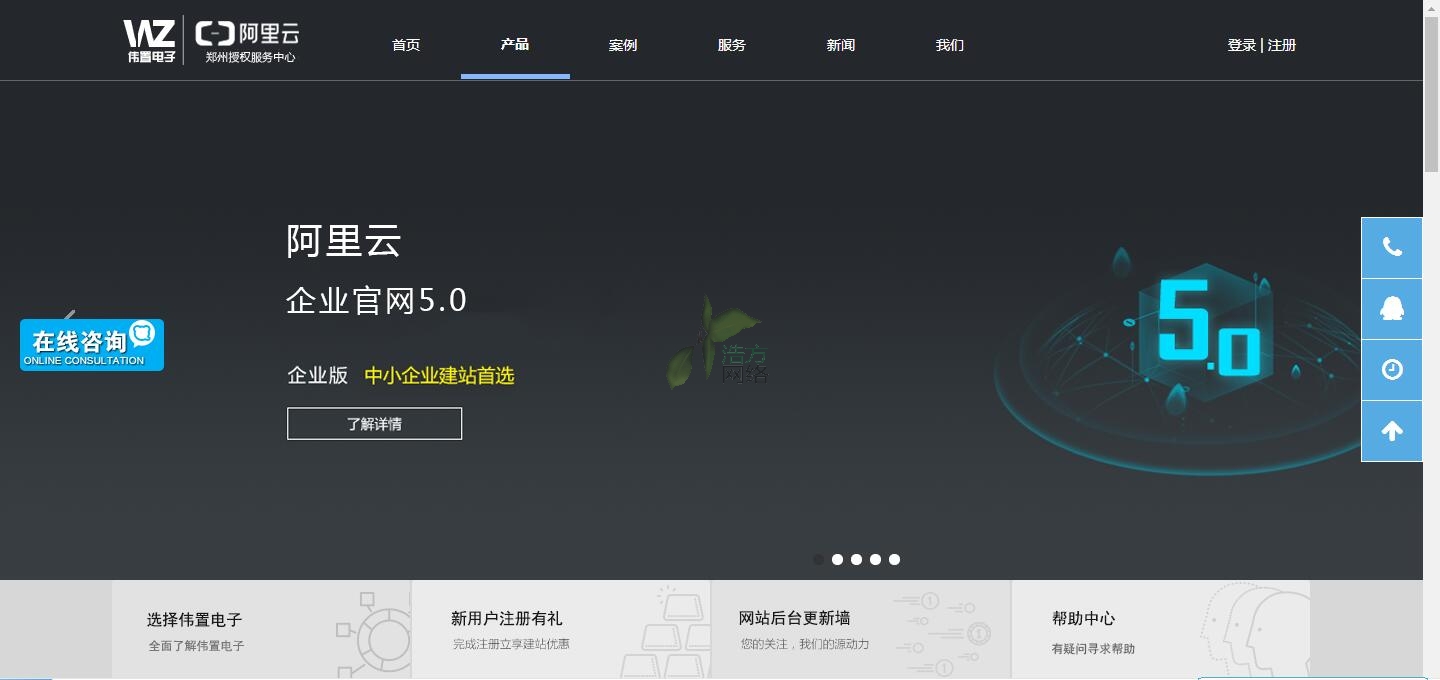This screenshot has height=680, width=1440.
Task: Select the first dark carousel dot
Action: click(x=818, y=560)
